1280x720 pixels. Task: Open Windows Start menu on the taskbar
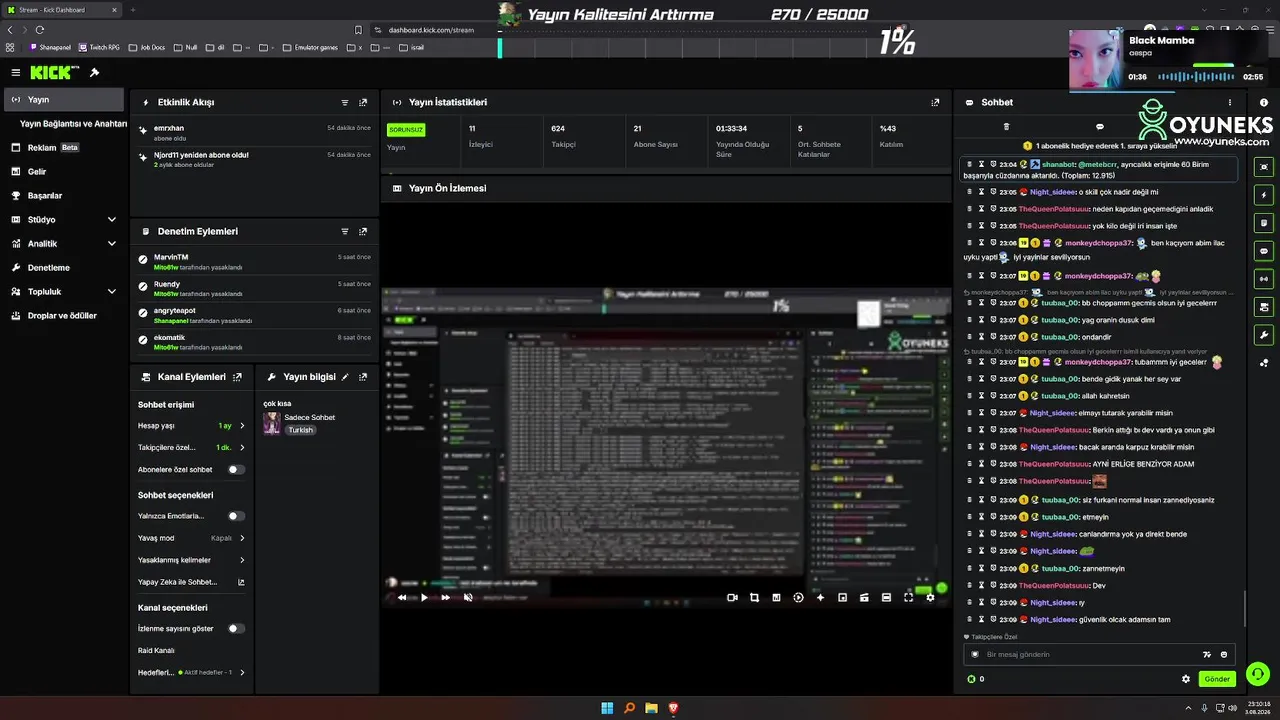coord(607,708)
